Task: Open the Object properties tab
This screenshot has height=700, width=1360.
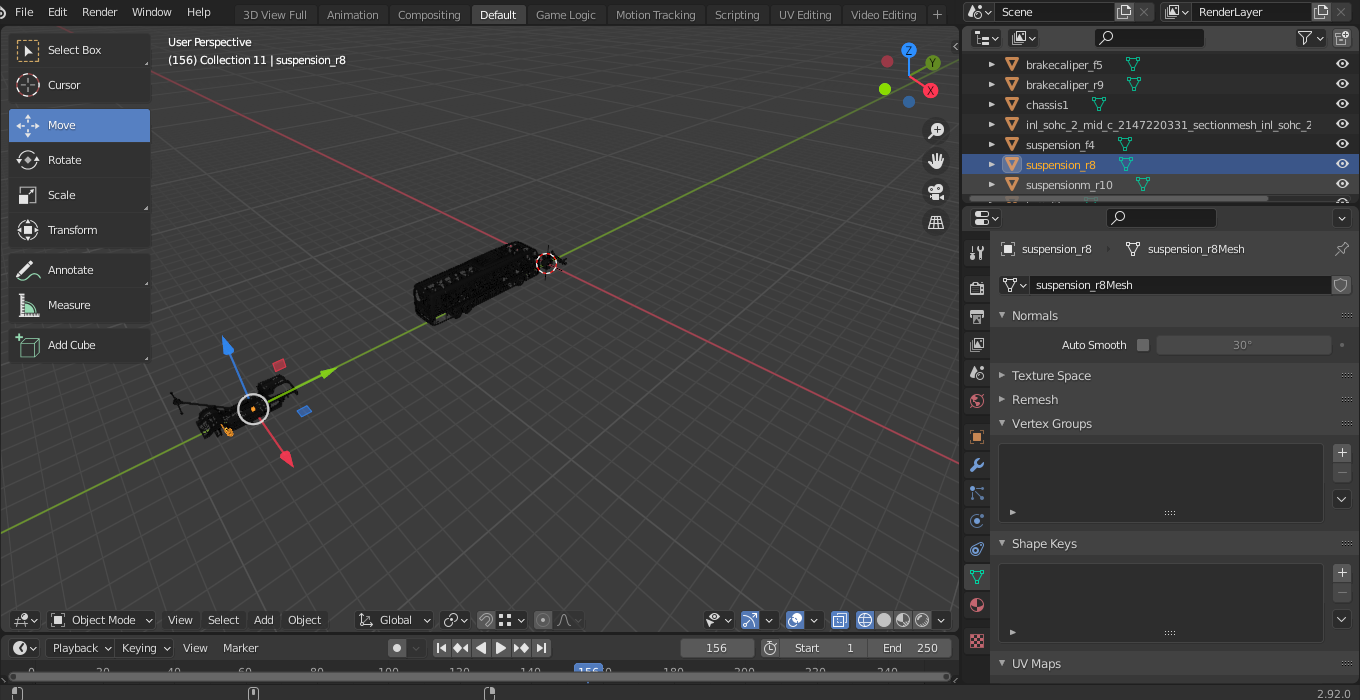Action: (977, 437)
